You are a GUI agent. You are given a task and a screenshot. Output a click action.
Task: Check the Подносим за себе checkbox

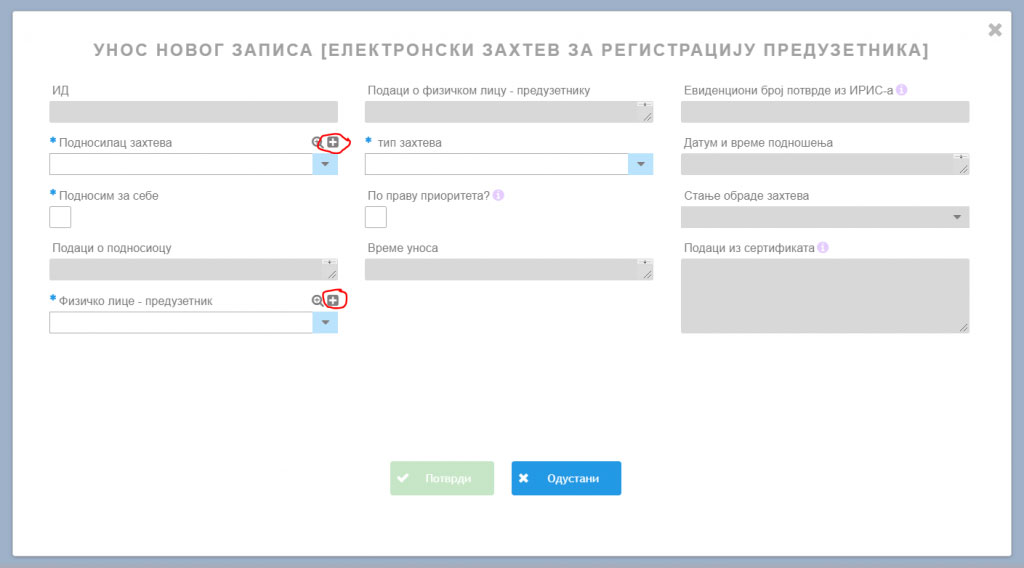click(x=60, y=217)
